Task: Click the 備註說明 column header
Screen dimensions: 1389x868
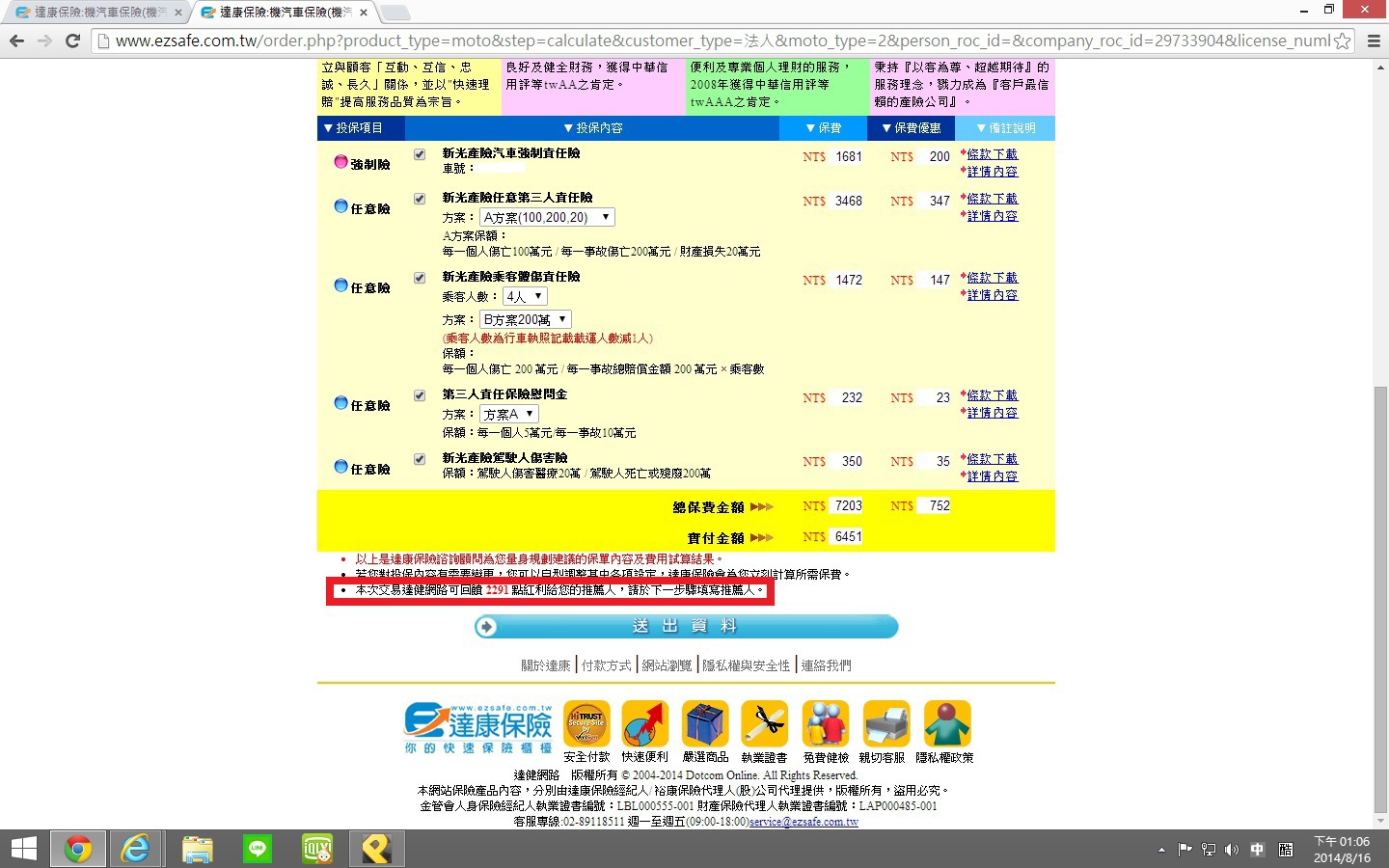Action: (1006, 128)
